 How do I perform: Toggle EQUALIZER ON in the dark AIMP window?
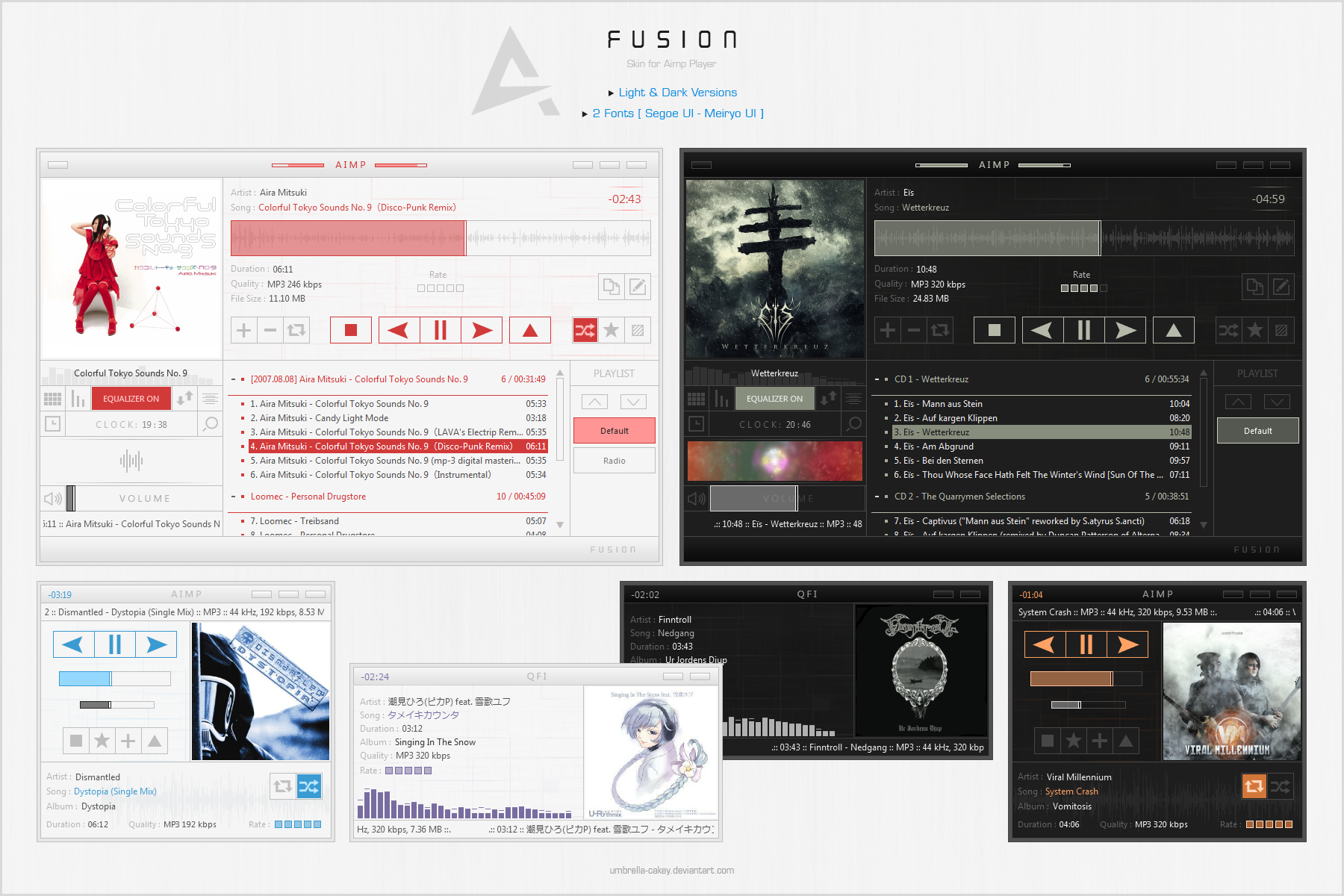775,399
